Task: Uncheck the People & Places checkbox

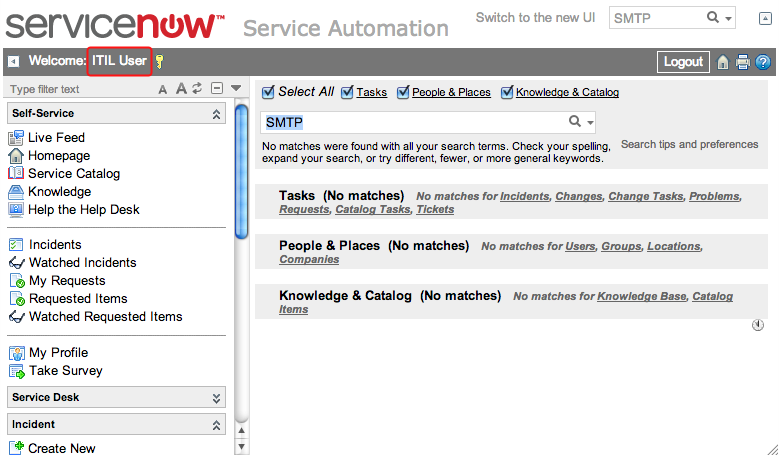Action: click(x=403, y=92)
